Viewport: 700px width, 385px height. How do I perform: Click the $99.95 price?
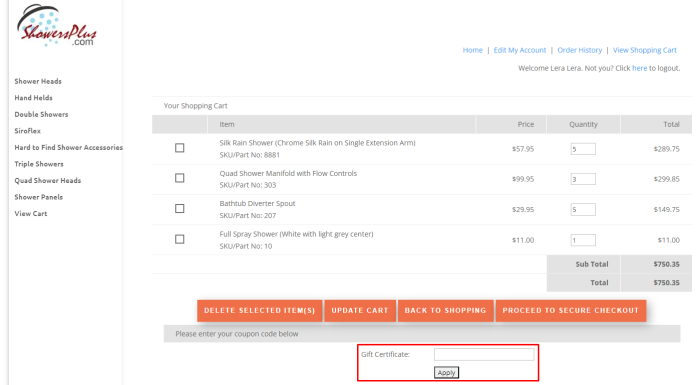pos(523,179)
